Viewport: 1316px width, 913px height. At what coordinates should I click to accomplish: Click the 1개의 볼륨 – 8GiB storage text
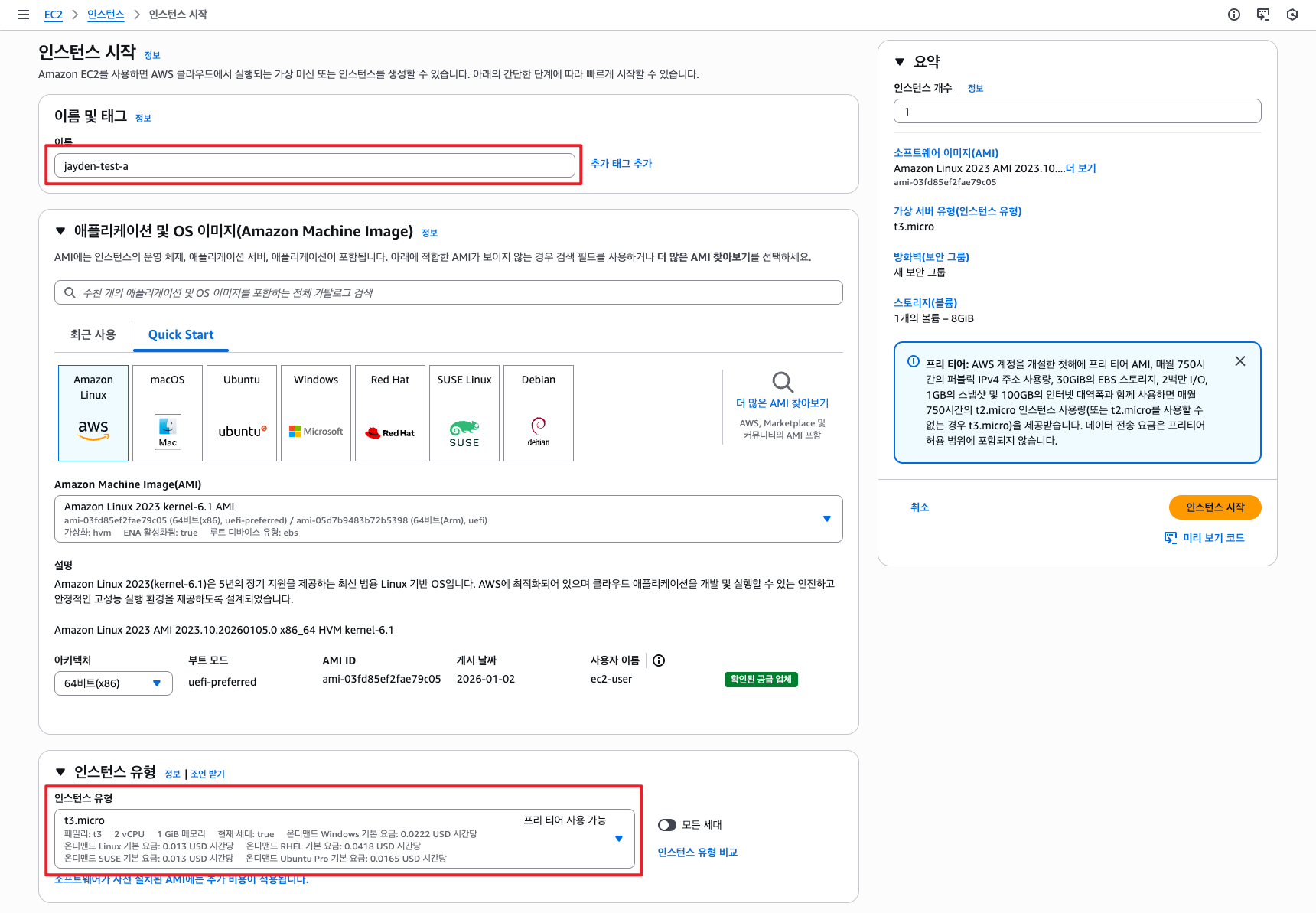[x=934, y=318]
